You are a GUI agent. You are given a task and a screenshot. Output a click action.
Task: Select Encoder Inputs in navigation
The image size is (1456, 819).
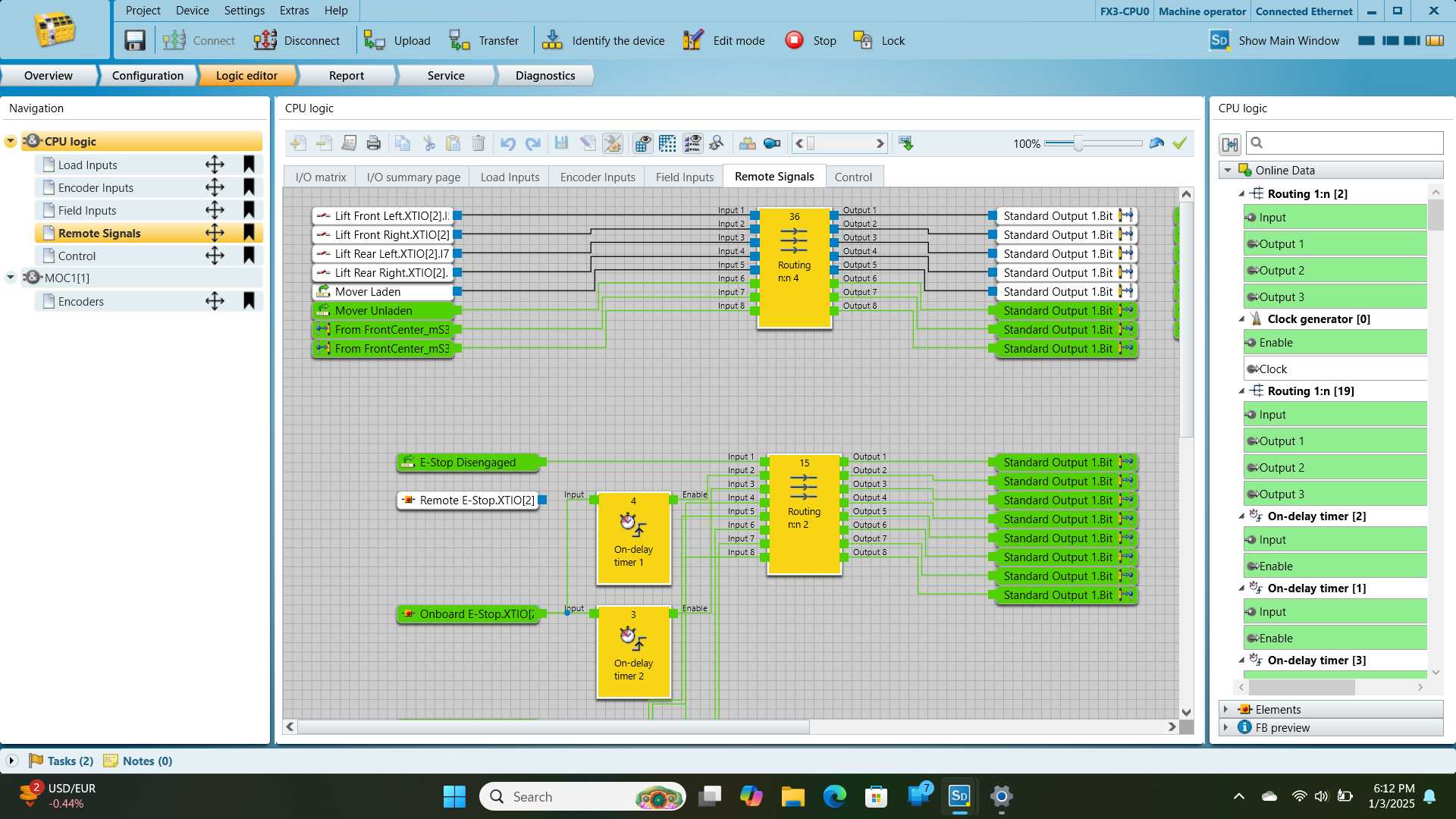coord(96,188)
